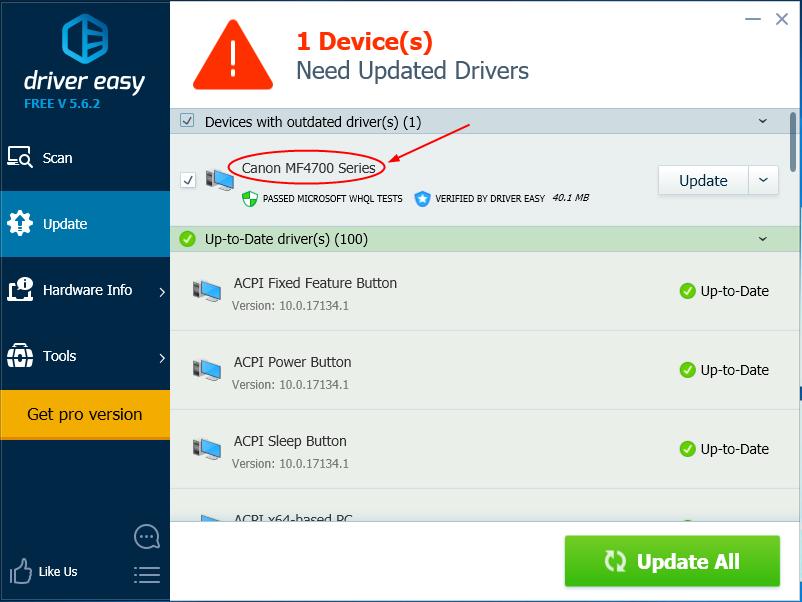Click the green WHQL shield icon

click(x=250, y=198)
